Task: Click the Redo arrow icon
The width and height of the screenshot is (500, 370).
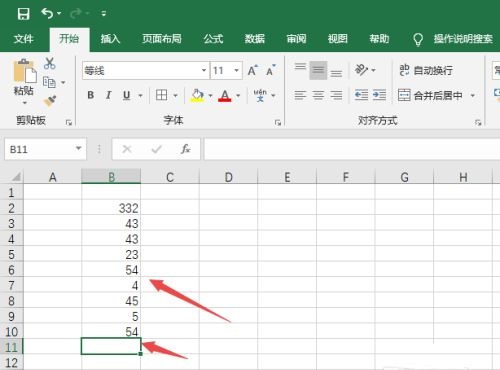Action: (76, 13)
